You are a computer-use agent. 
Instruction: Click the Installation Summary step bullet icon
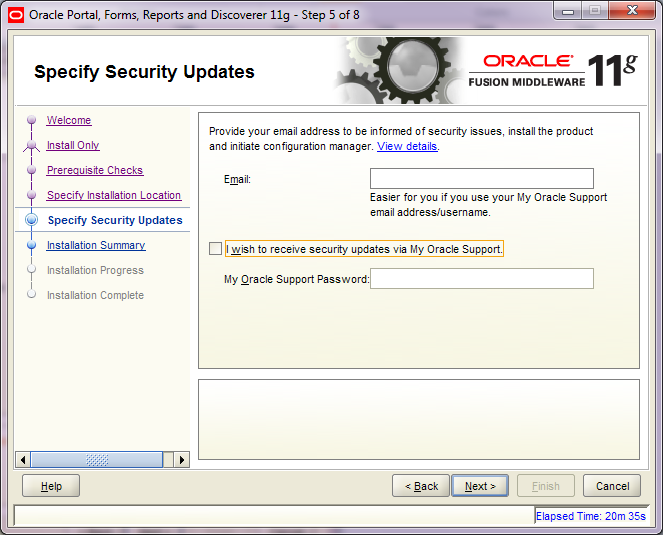tap(31, 245)
